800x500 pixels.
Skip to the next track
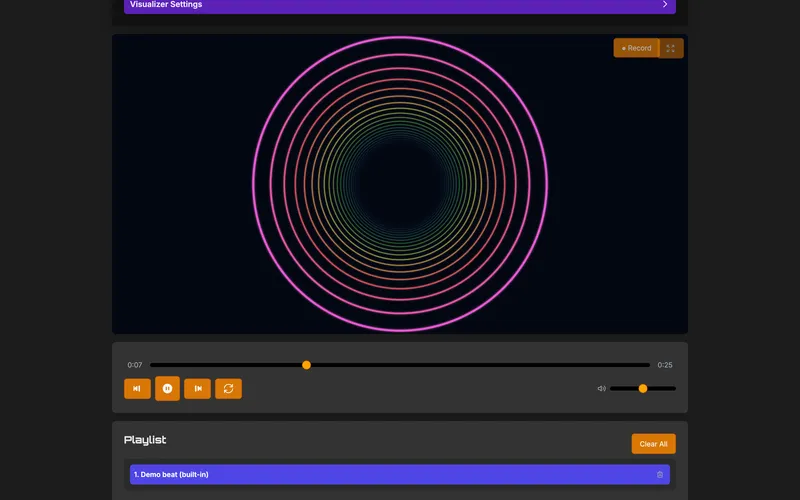(x=197, y=389)
